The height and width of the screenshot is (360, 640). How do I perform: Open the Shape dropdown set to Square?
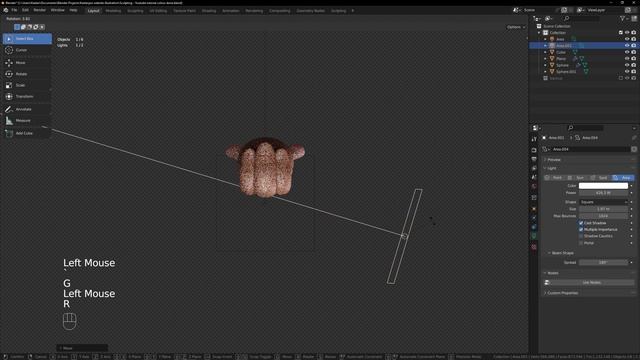tap(603, 202)
